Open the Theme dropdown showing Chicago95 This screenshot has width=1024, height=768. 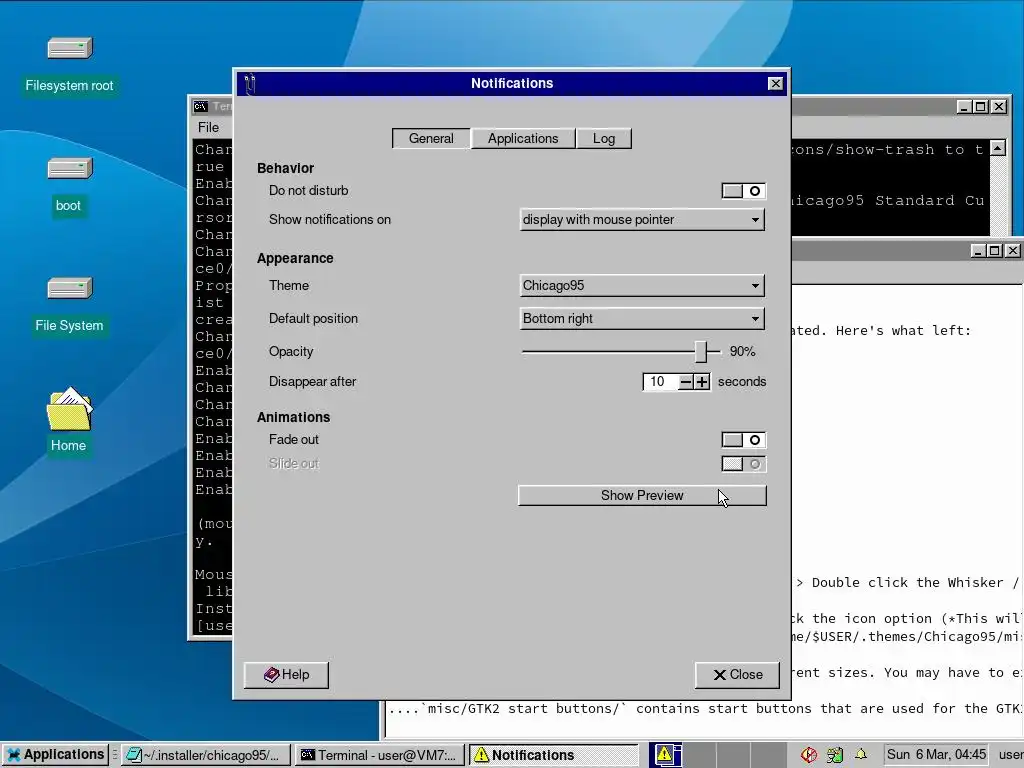point(642,285)
